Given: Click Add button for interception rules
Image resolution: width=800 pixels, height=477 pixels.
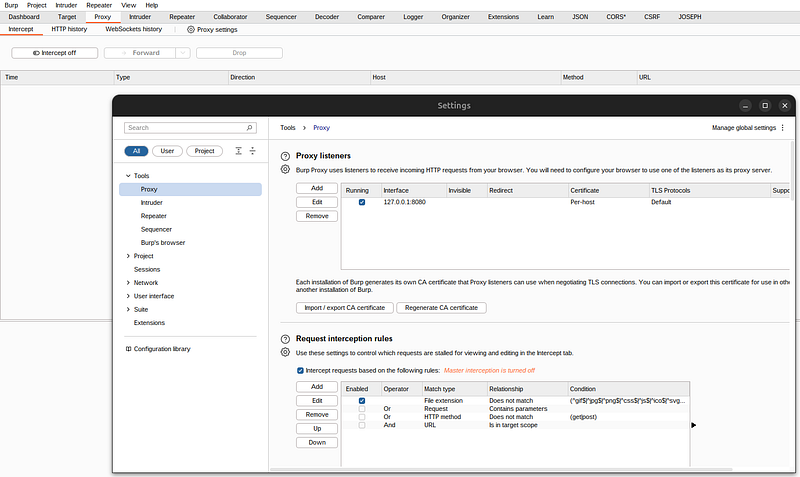Looking at the screenshot, I should click(x=317, y=387).
